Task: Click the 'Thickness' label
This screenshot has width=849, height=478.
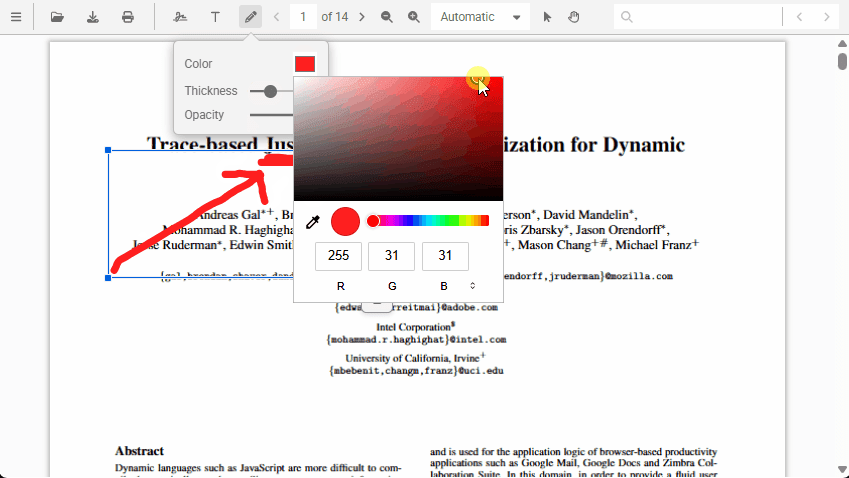Action: coord(211,91)
